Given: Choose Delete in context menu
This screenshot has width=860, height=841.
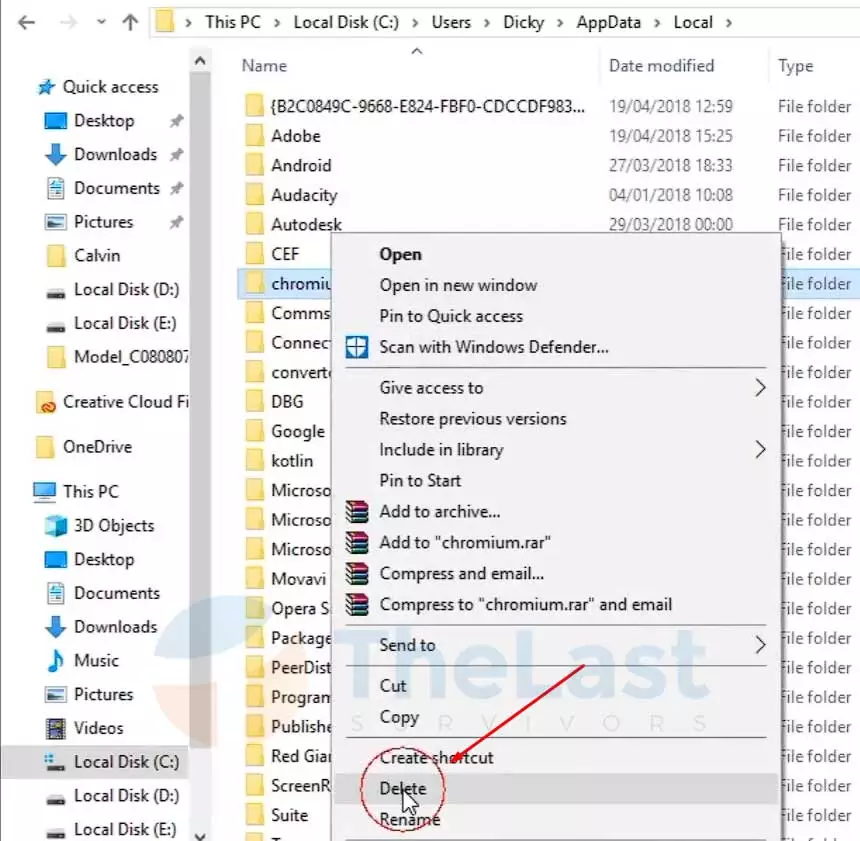Looking at the screenshot, I should (403, 788).
